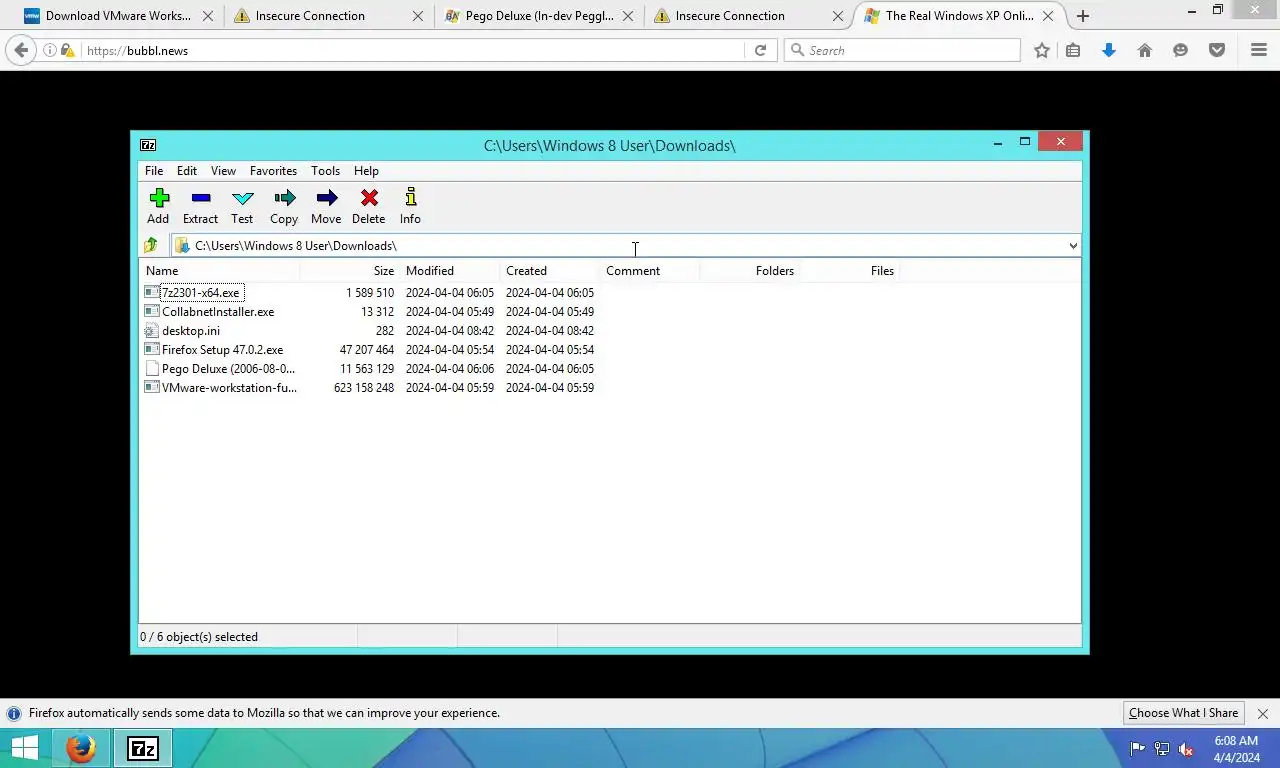Click the 0 / 6 object(s) selected status
Viewport: 1280px width, 768px height.
point(199,637)
